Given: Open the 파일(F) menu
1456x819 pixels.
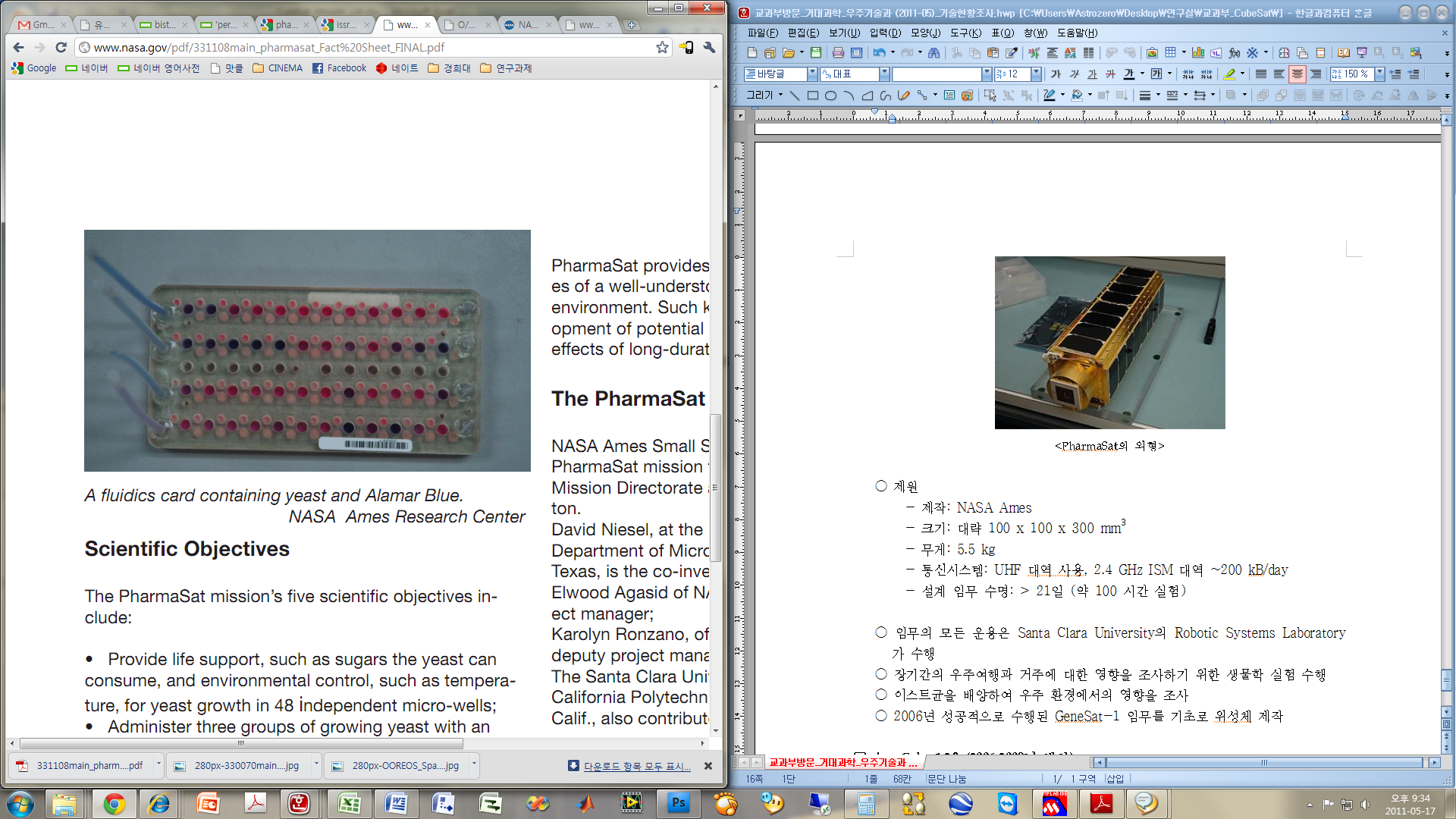Looking at the screenshot, I should (762, 33).
